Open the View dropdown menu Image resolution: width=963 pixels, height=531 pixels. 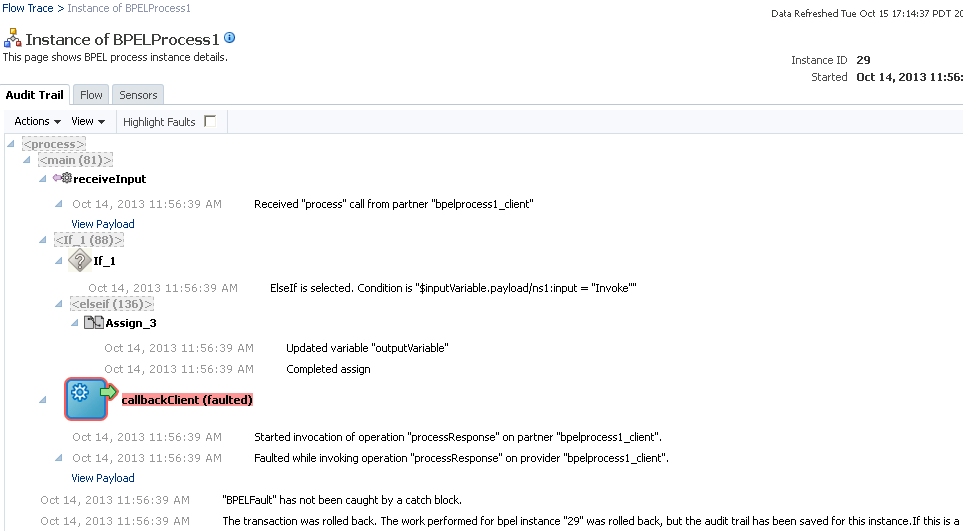click(x=88, y=122)
